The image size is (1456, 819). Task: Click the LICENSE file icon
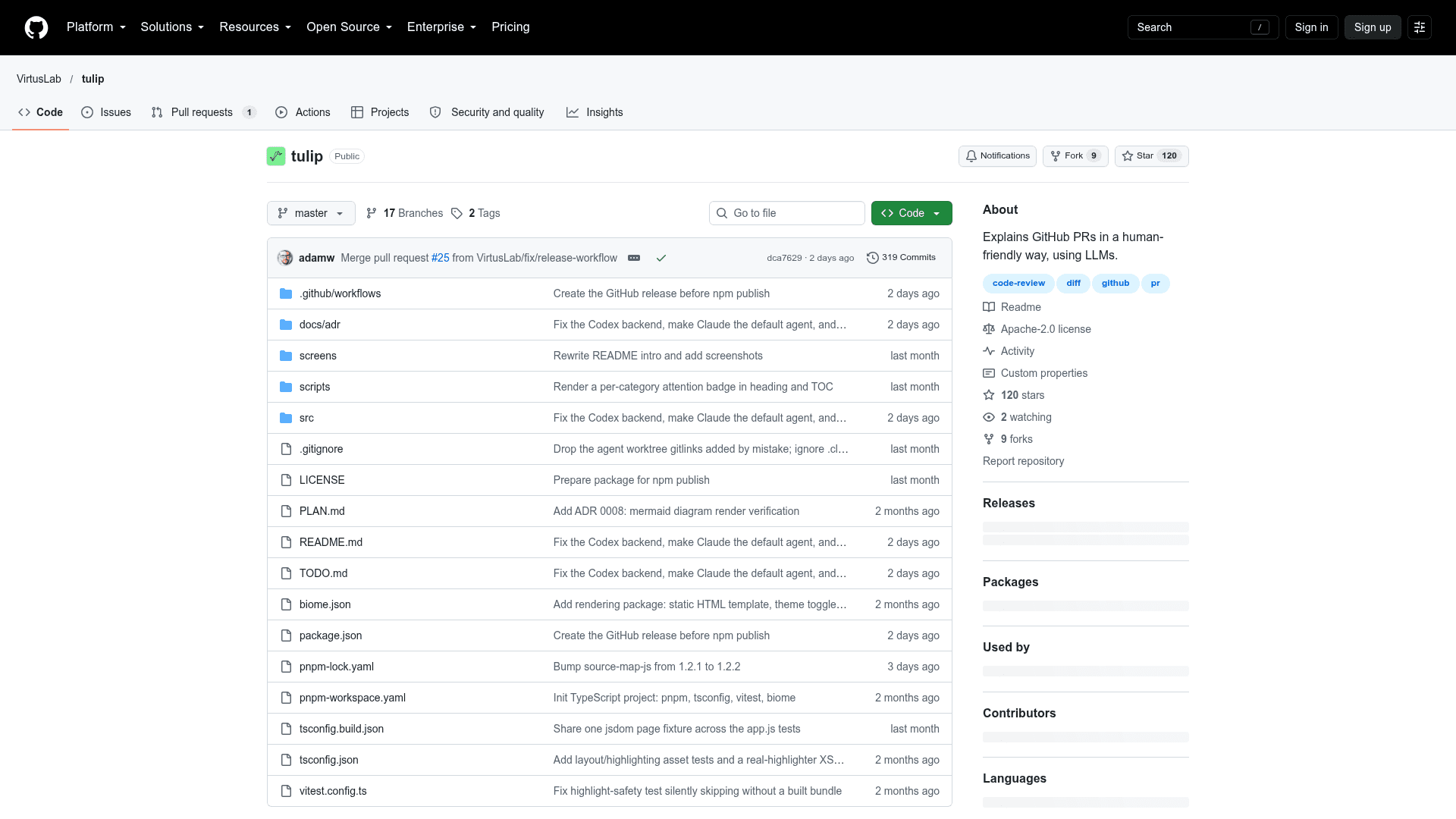point(286,480)
